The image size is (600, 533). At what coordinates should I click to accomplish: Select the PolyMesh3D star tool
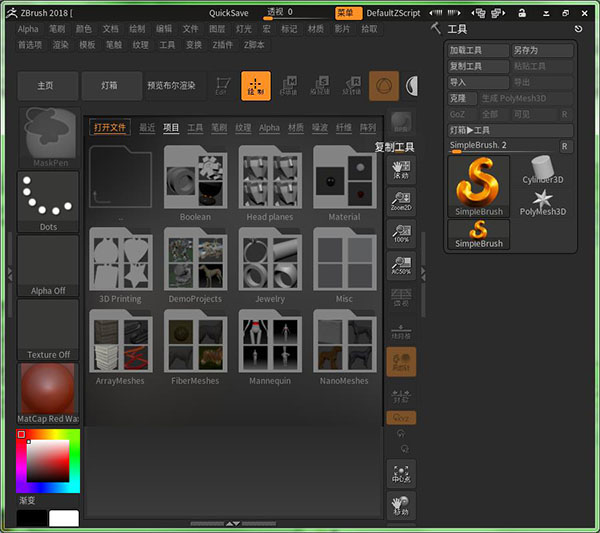(x=543, y=203)
